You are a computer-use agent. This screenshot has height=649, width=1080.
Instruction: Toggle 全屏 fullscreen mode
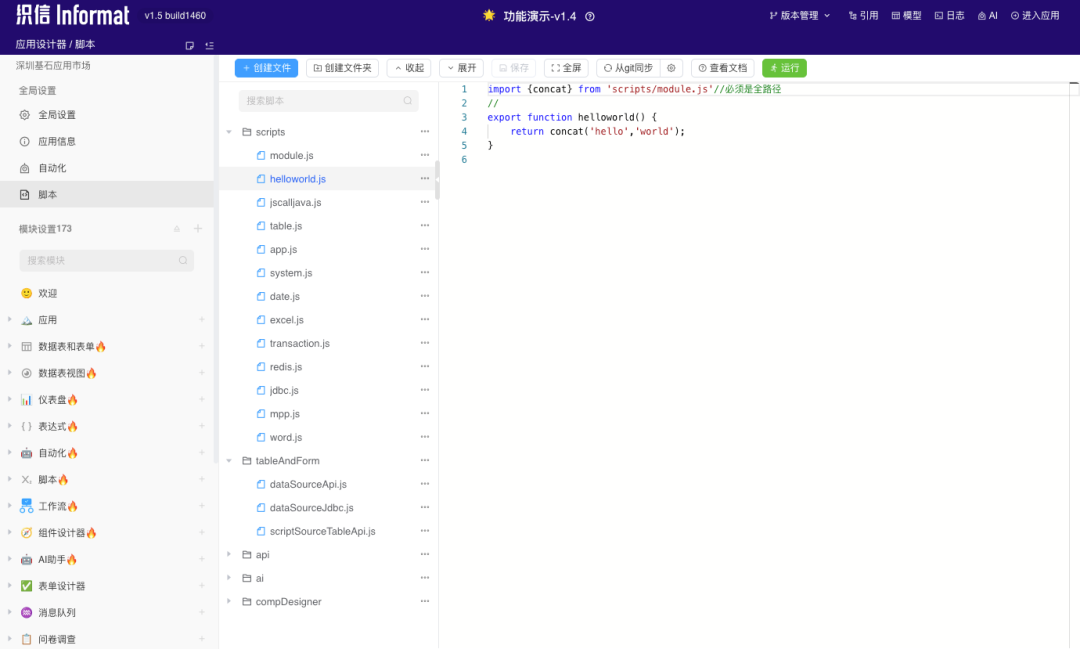point(566,68)
